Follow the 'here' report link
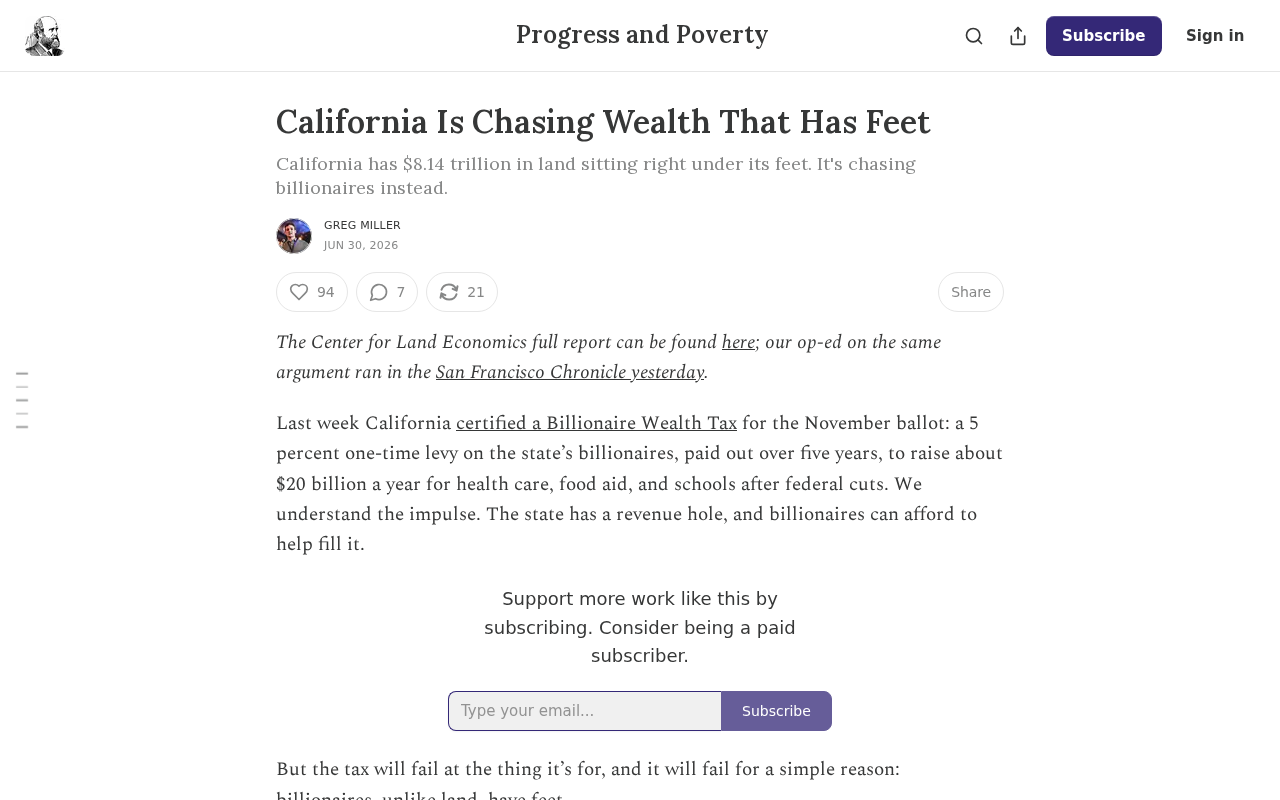 (738, 342)
